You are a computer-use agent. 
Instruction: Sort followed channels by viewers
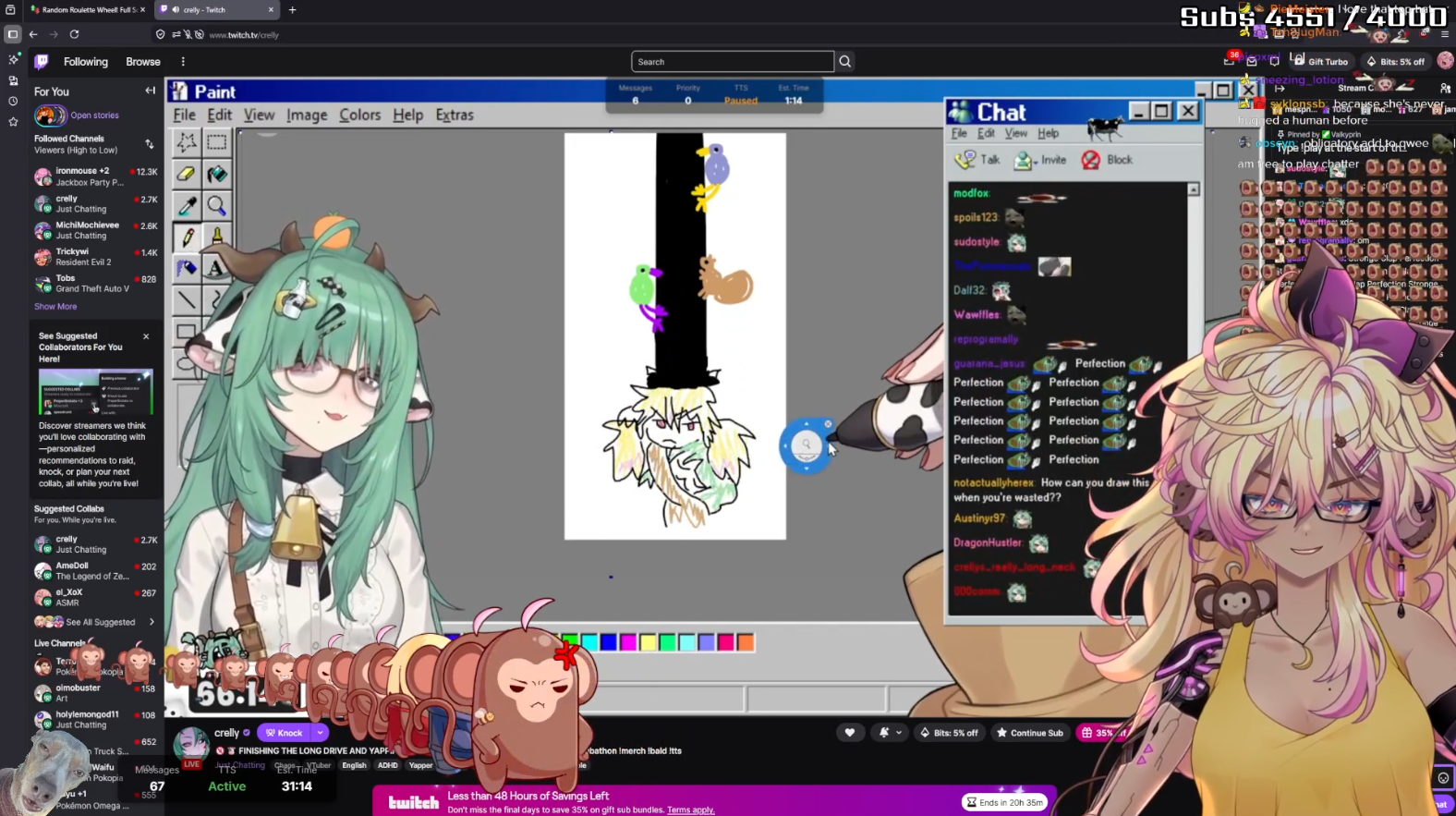(150, 144)
